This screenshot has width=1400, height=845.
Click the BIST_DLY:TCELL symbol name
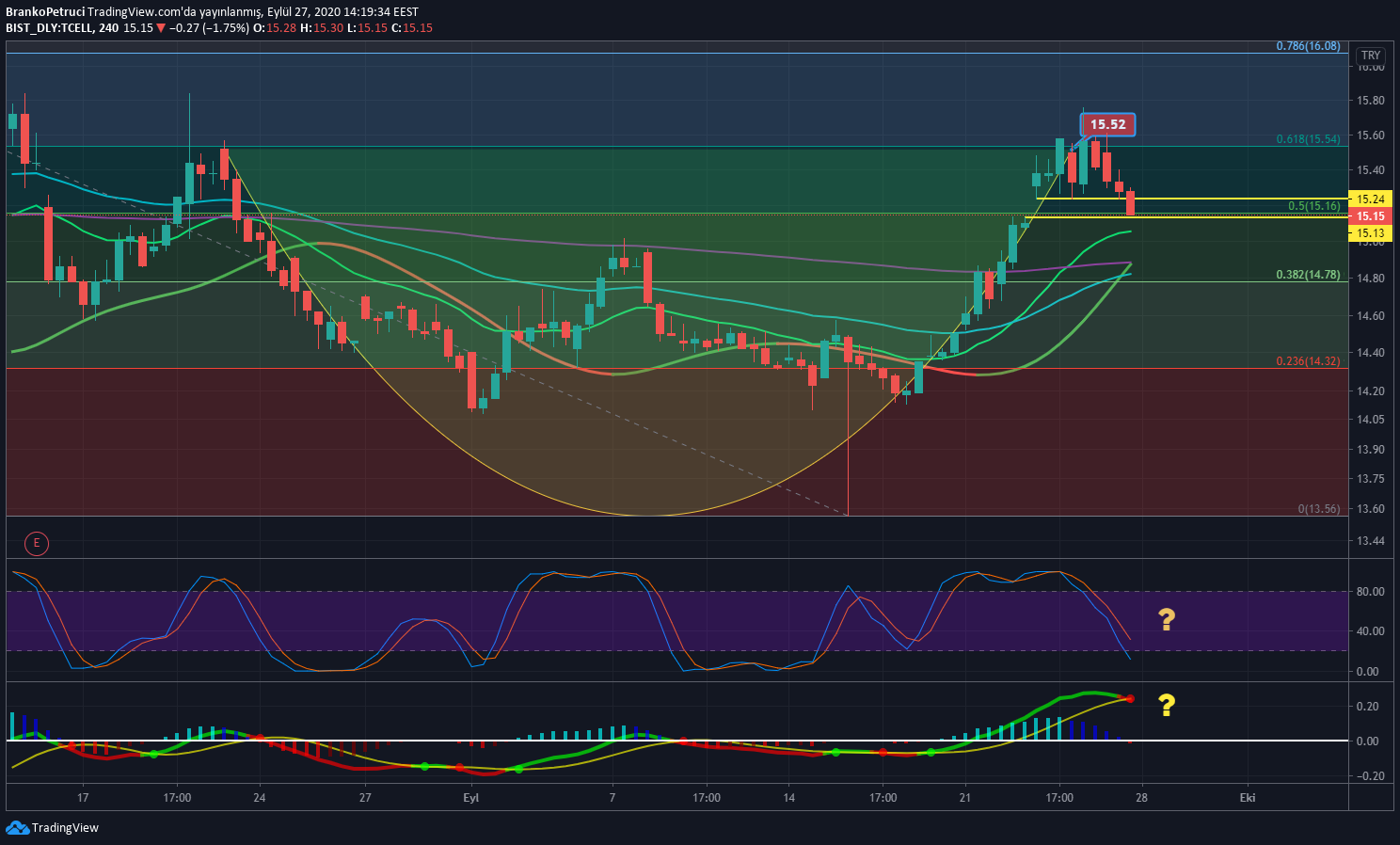pyautogui.click(x=49, y=28)
